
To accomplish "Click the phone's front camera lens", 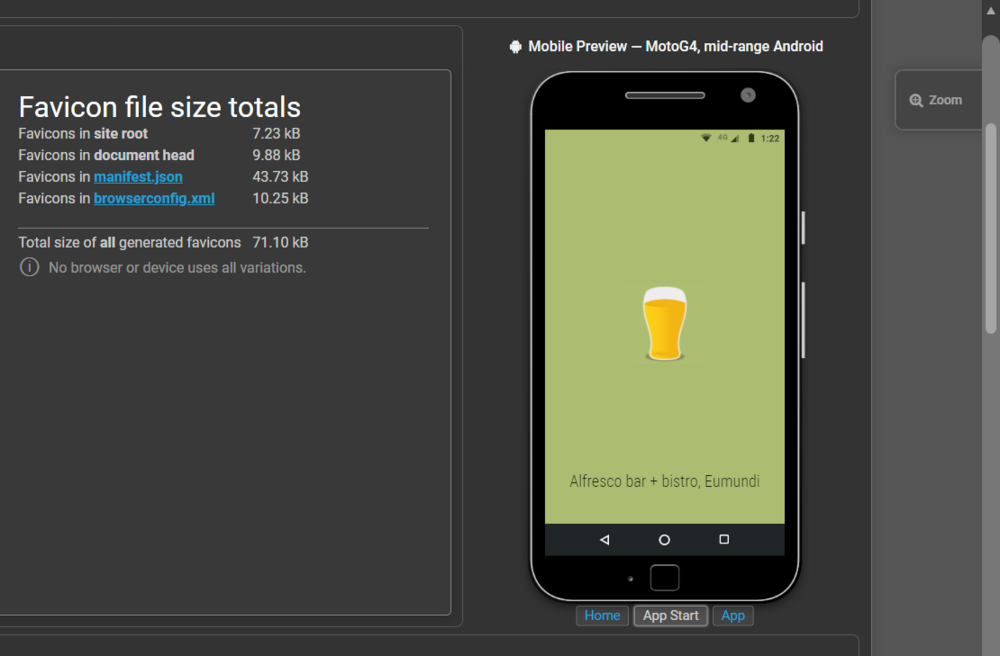I will (748, 95).
